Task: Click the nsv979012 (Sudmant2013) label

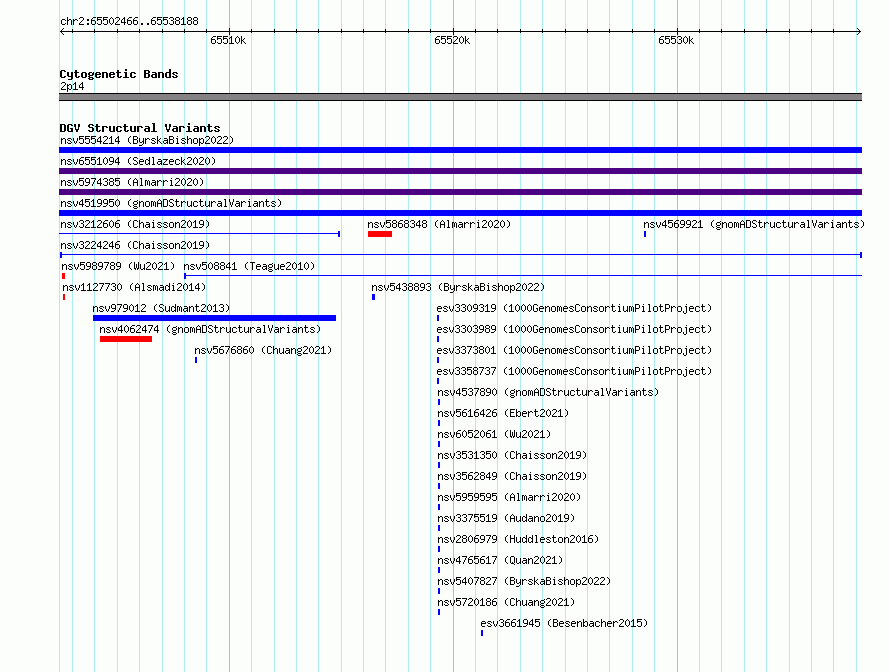Action: (x=161, y=308)
